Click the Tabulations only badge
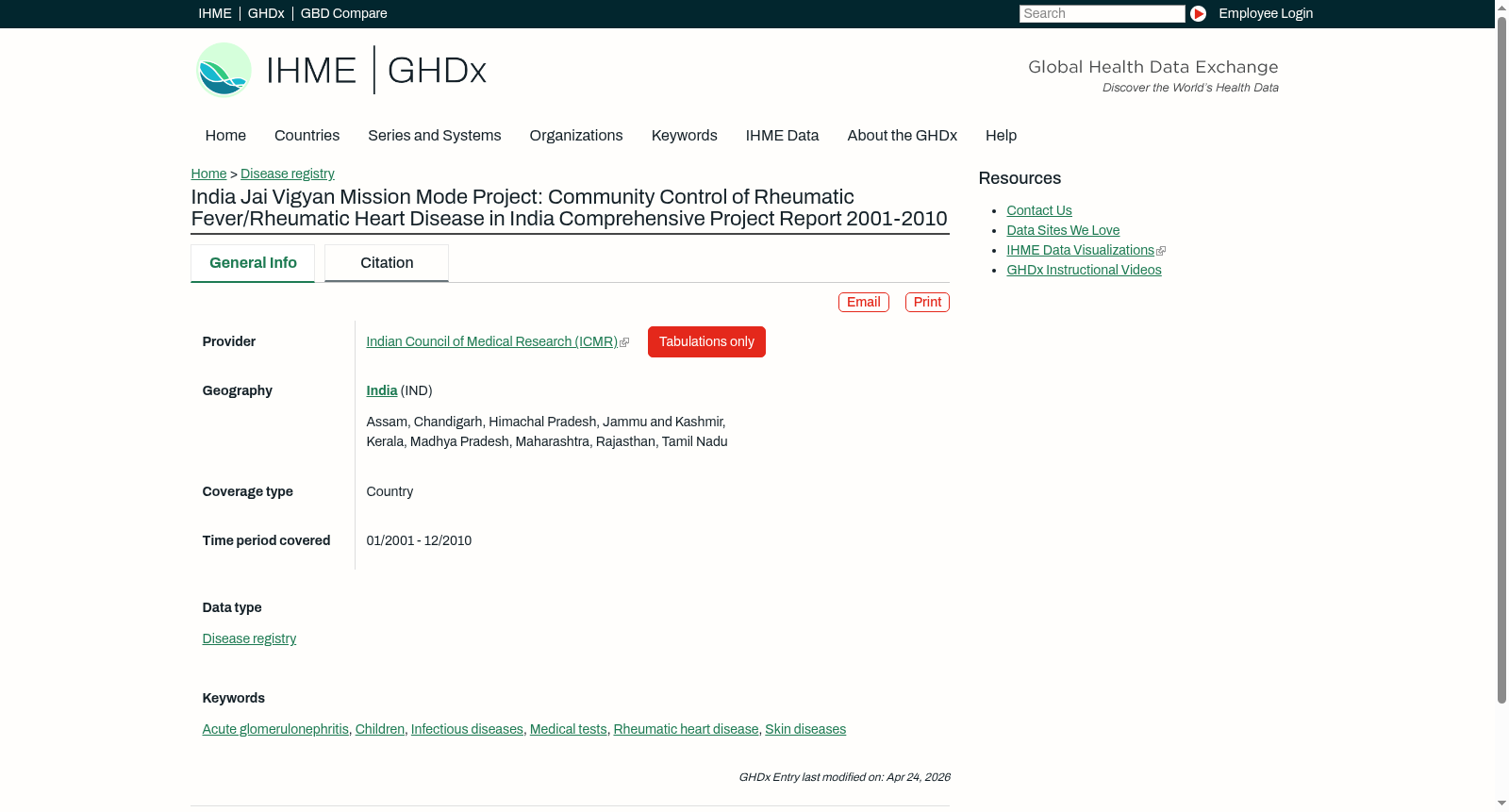This screenshot has width=1509, height=812. (x=706, y=341)
